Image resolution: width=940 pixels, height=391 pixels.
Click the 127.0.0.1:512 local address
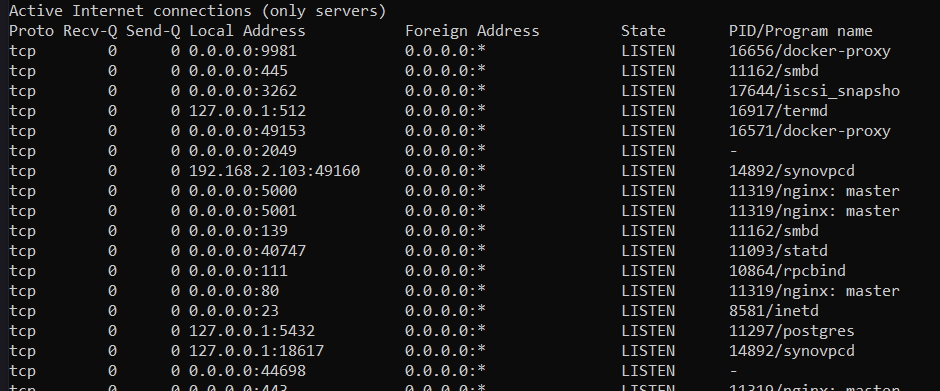click(x=248, y=111)
